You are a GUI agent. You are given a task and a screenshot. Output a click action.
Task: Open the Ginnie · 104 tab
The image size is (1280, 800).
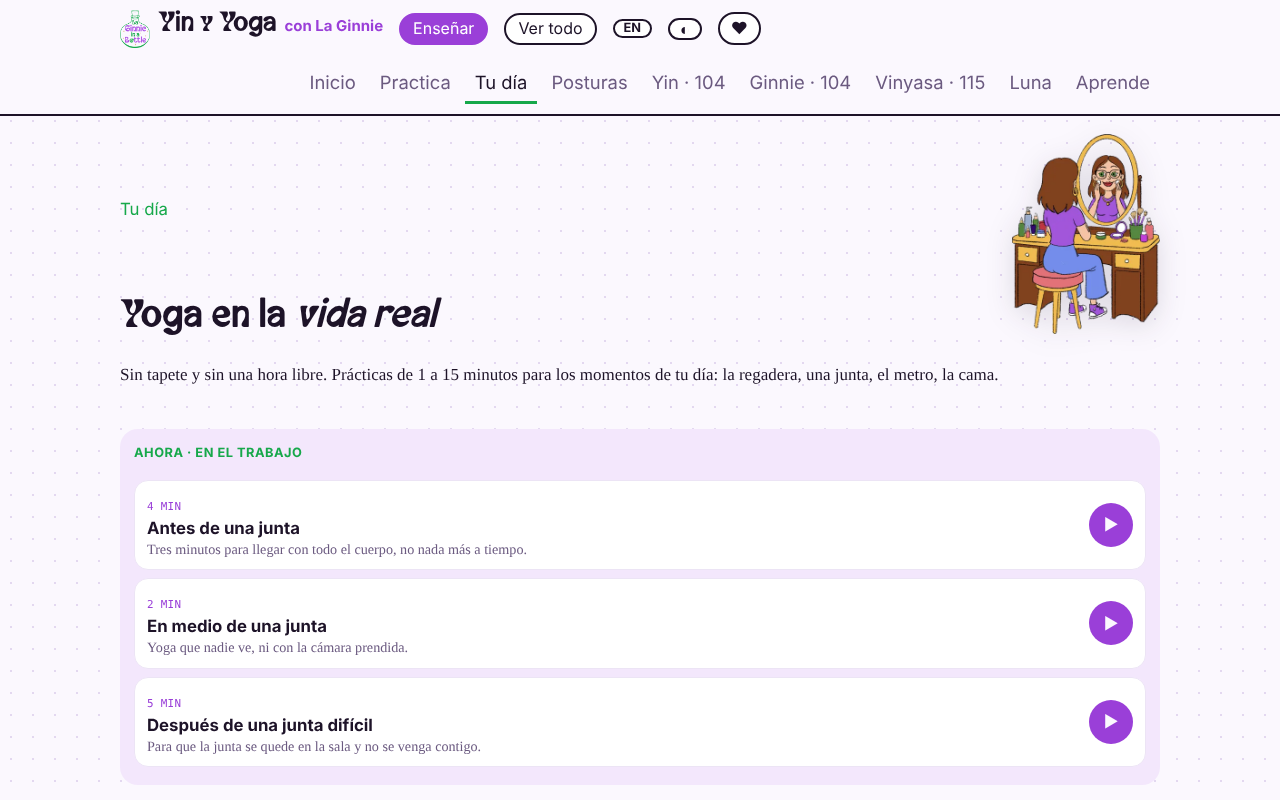click(x=800, y=83)
